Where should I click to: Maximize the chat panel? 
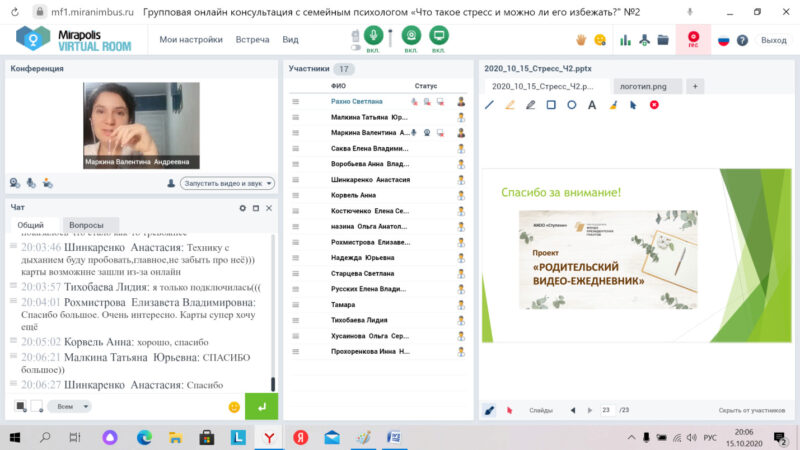point(256,208)
